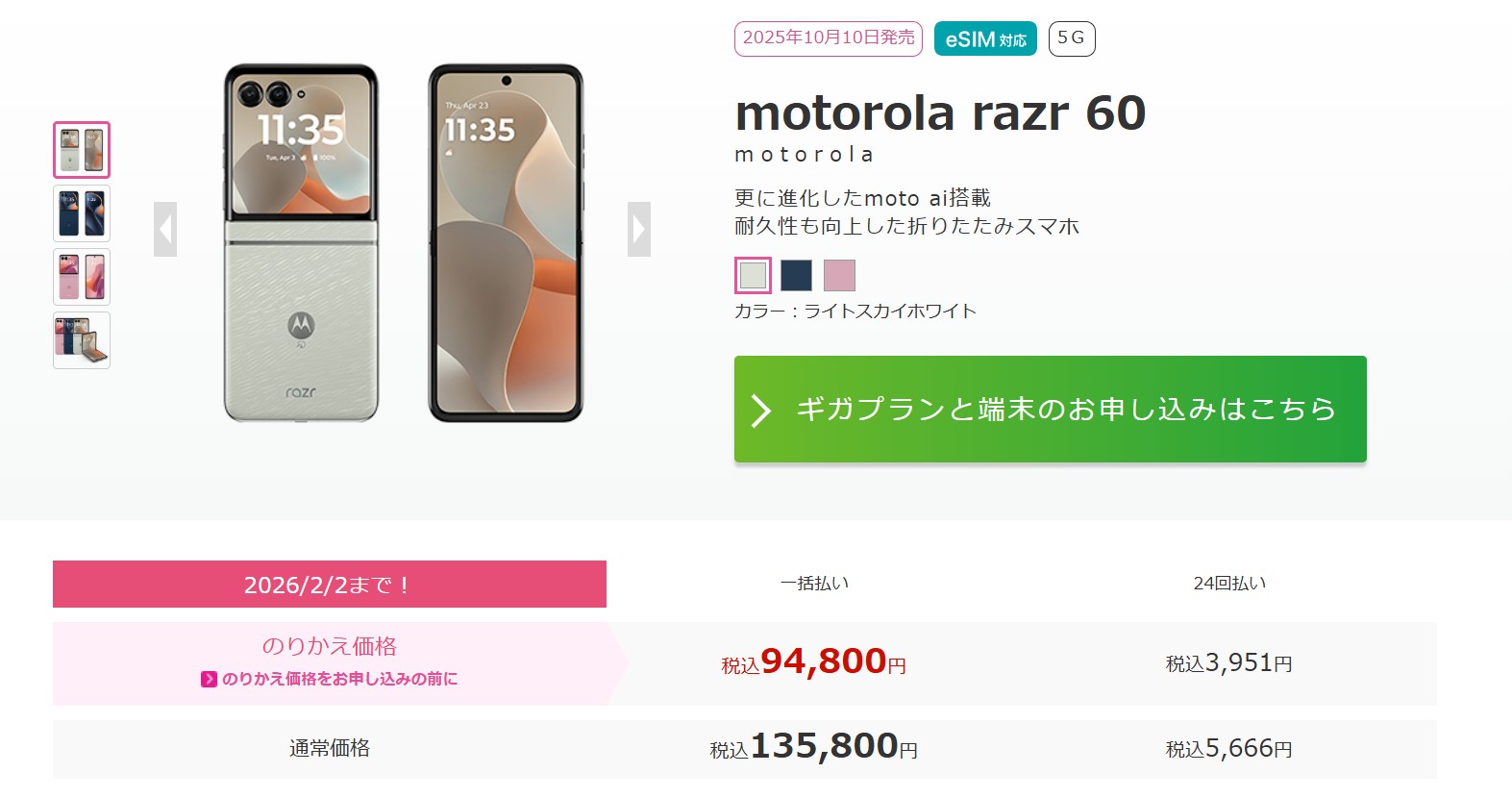Screen dimensions: 1512x798
Task: Click the eSIM対応 badge
Action: 985,38
